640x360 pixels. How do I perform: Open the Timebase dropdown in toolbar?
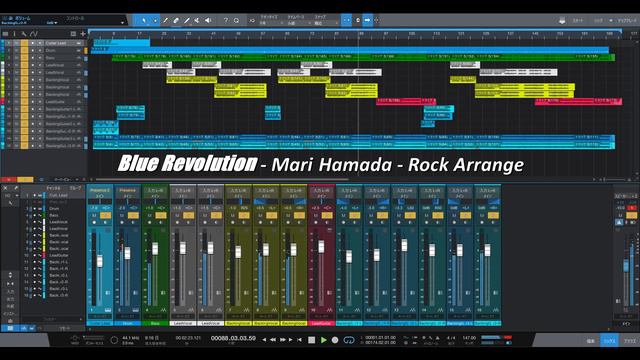[299, 23]
